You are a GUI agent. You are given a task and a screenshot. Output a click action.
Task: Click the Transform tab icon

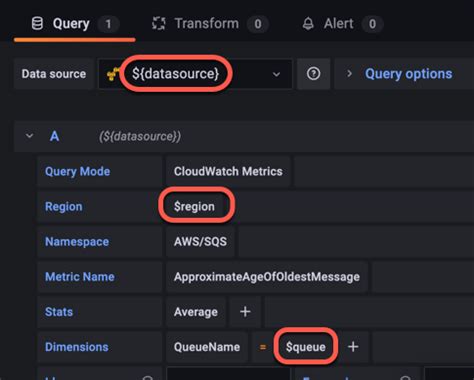click(x=159, y=24)
